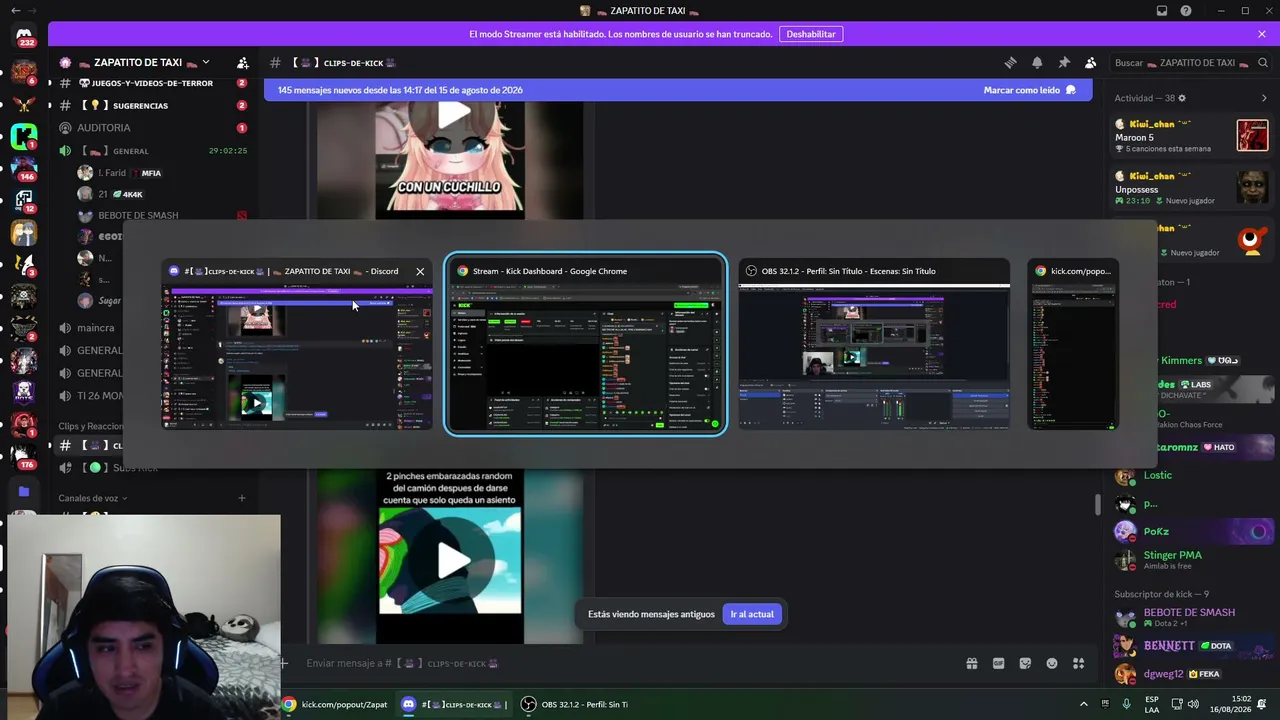
Task: Click the plus attach button in message bar
Action: [x=285, y=663]
